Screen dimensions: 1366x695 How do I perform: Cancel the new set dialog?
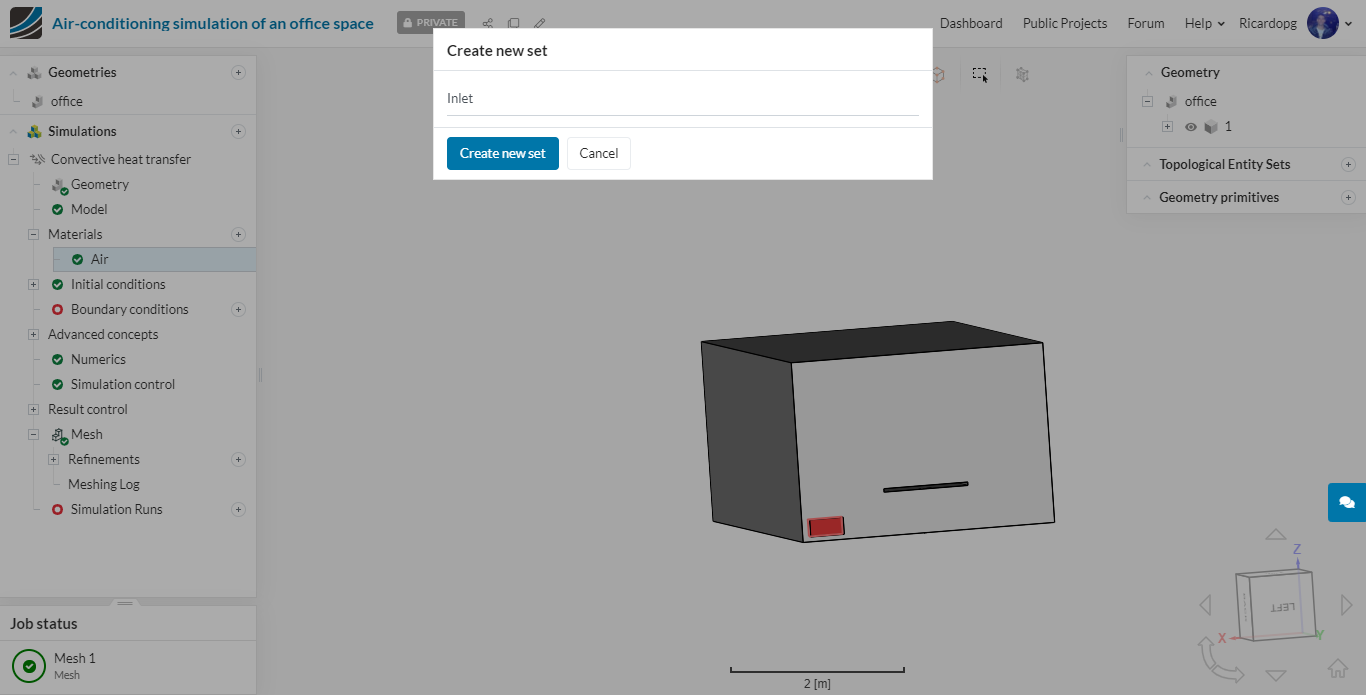pos(599,153)
